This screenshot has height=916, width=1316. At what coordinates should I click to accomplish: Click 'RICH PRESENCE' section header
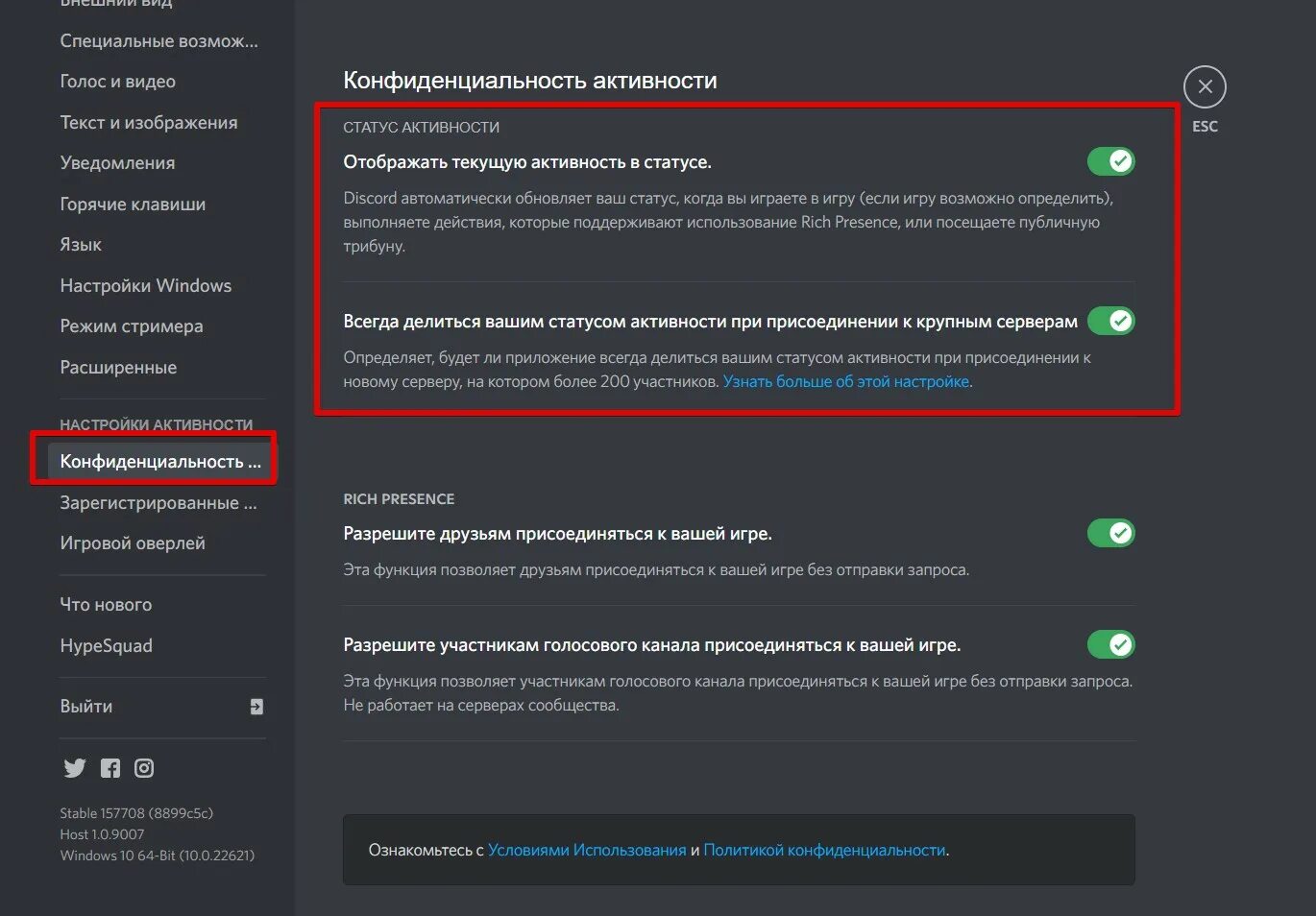(399, 499)
